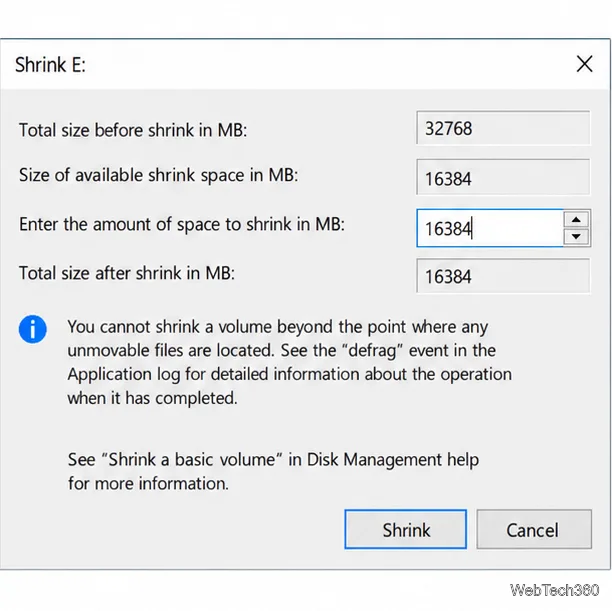Viewport: 612px width, 611px height.
Task: Select the available shrink space value field
Action: 503,177
